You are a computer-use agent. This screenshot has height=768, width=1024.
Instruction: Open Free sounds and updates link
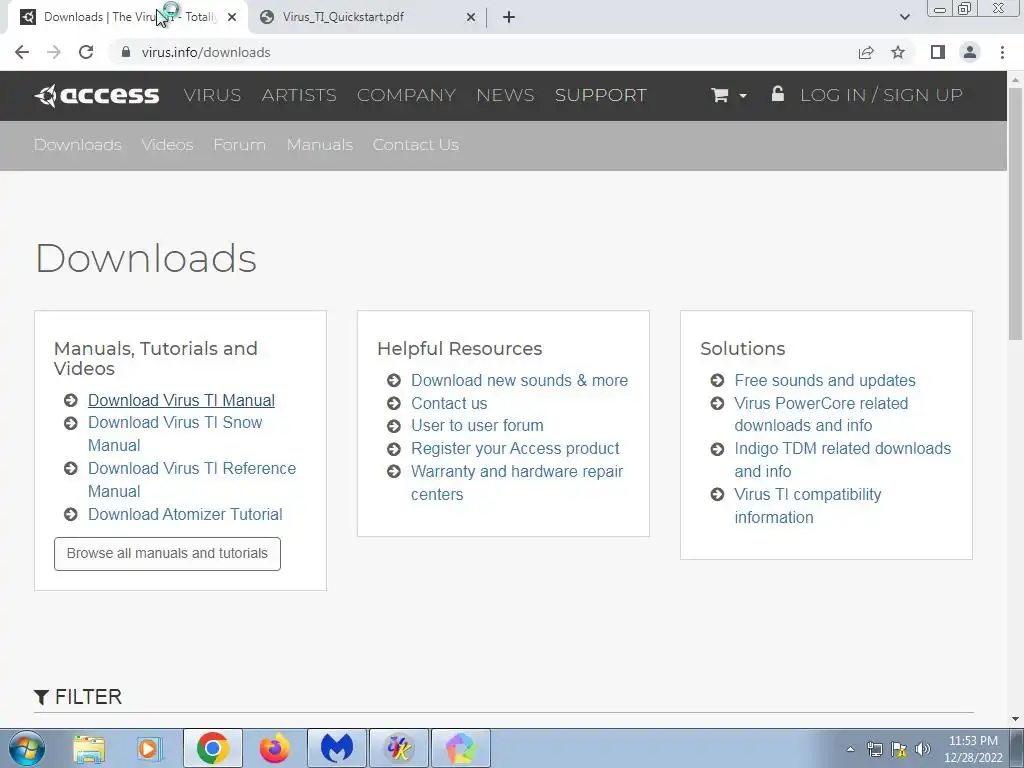pyautogui.click(x=825, y=380)
